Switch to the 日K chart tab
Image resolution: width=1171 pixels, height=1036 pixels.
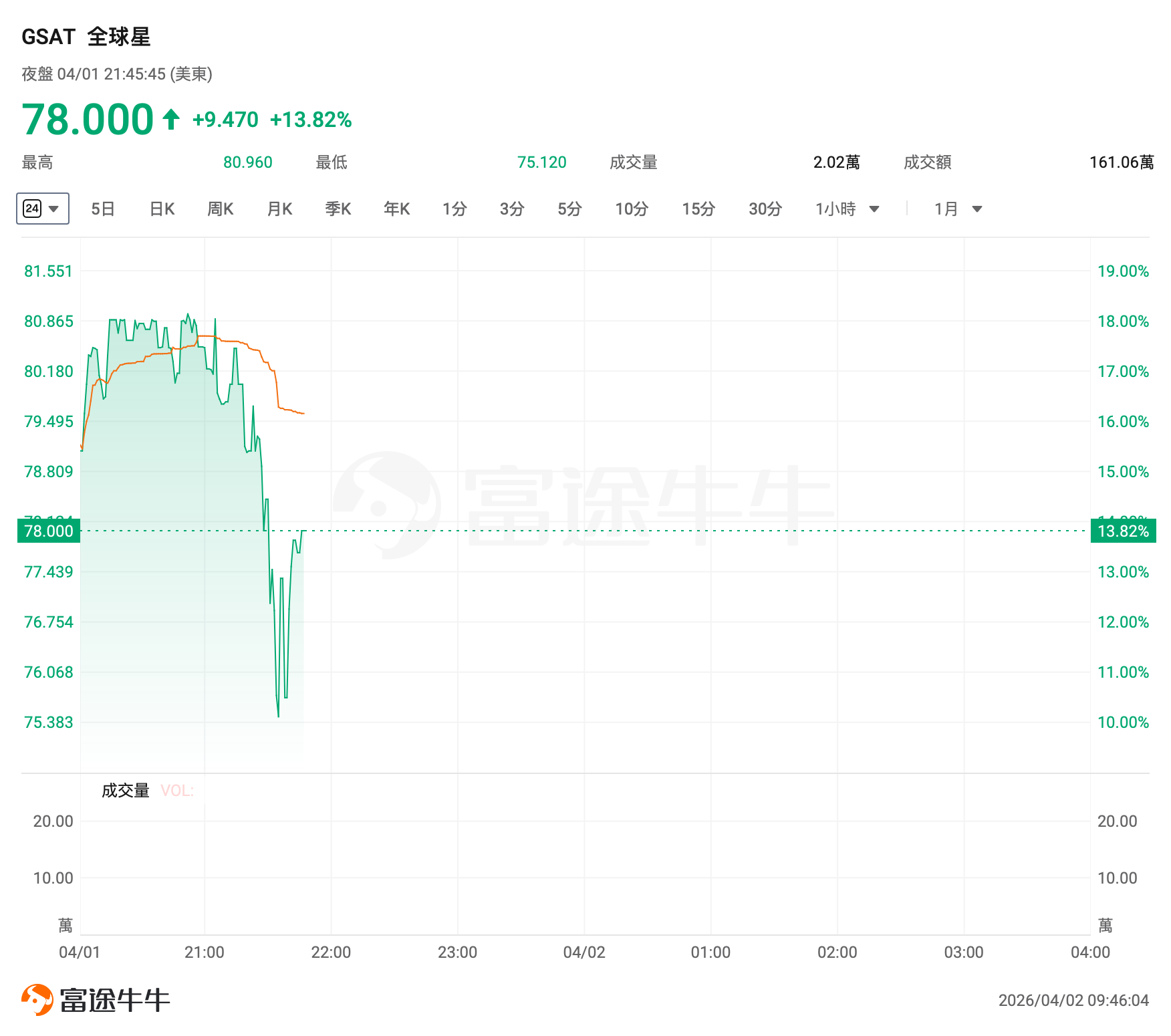(x=162, y=209)
